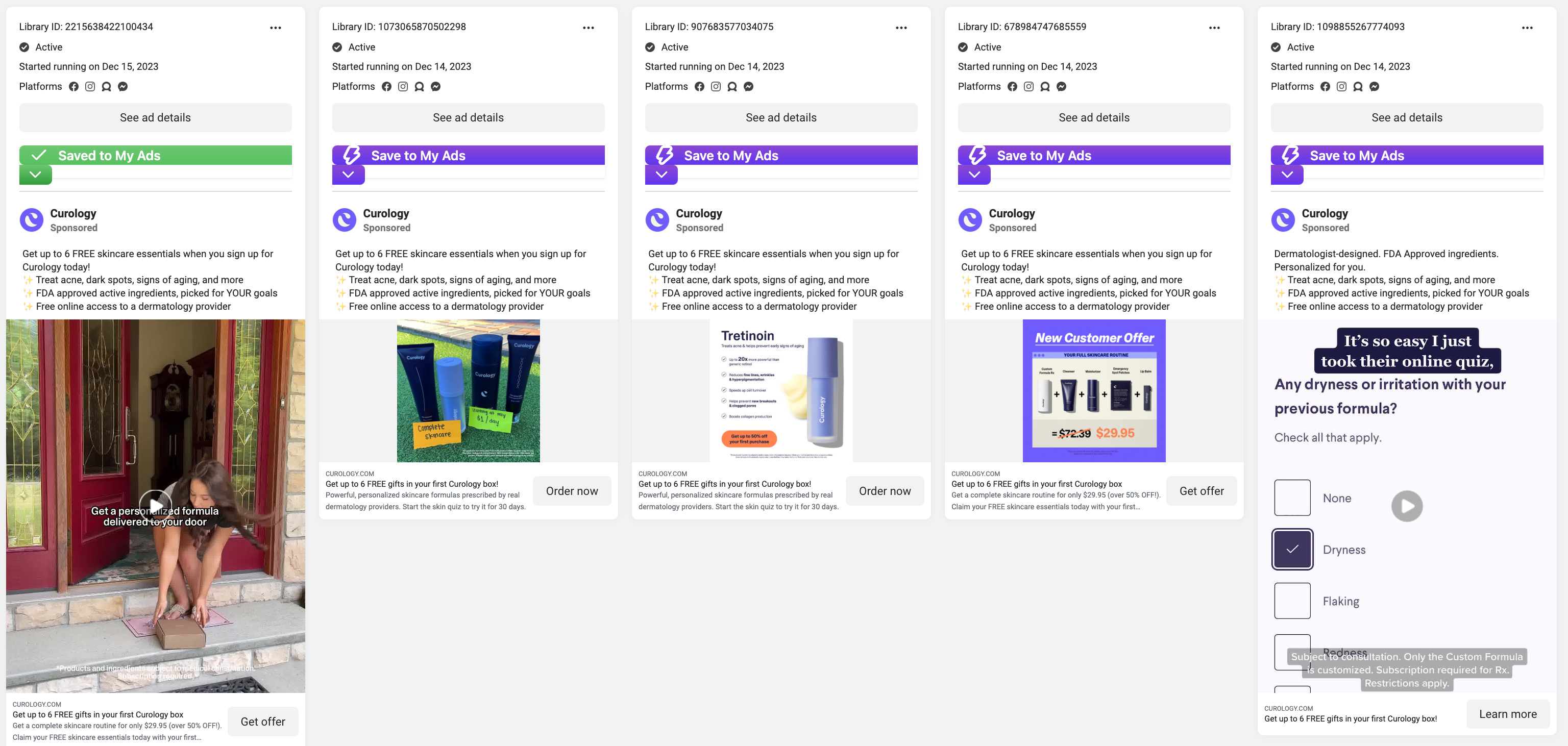Click Curology logo avatar on ad 2215638422100434
The width and height of the screenshot is (1568, 746).
point(32,219)
